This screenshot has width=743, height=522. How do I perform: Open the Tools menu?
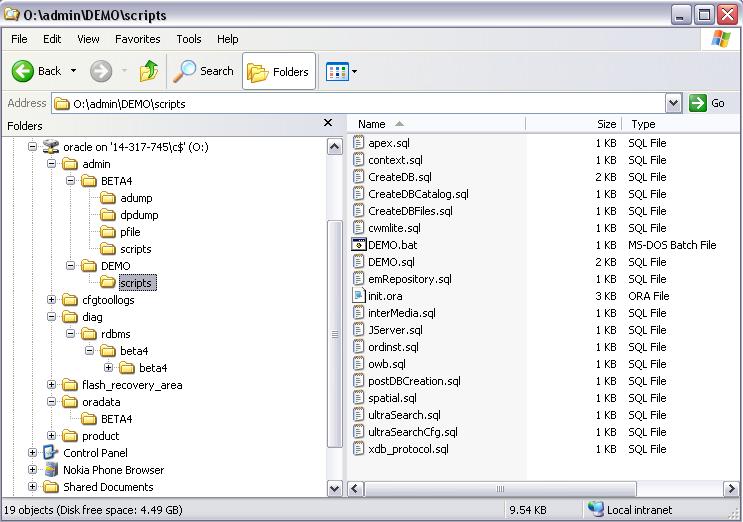coord(189,39)
